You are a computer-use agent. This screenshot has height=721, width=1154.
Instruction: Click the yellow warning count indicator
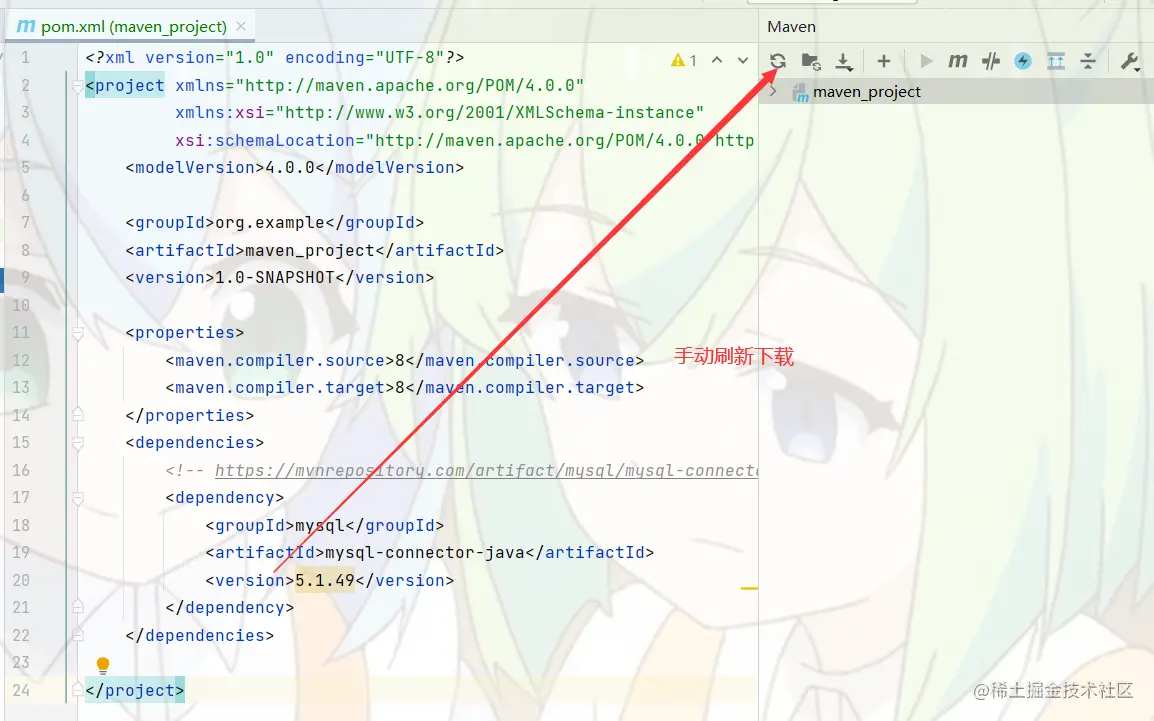(684, 60)
